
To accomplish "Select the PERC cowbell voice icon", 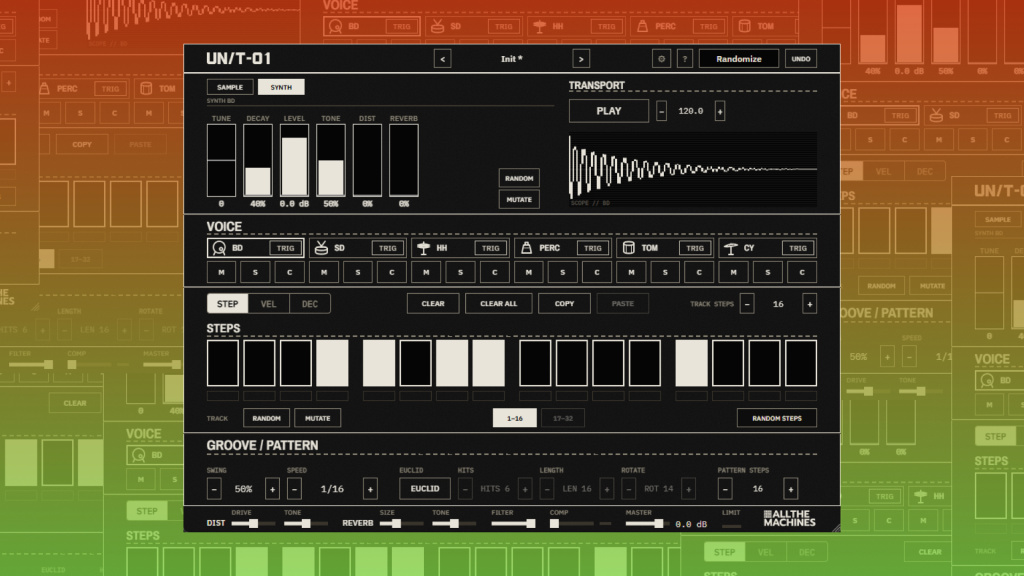I will pyautogui.click(x=526, y=248).
